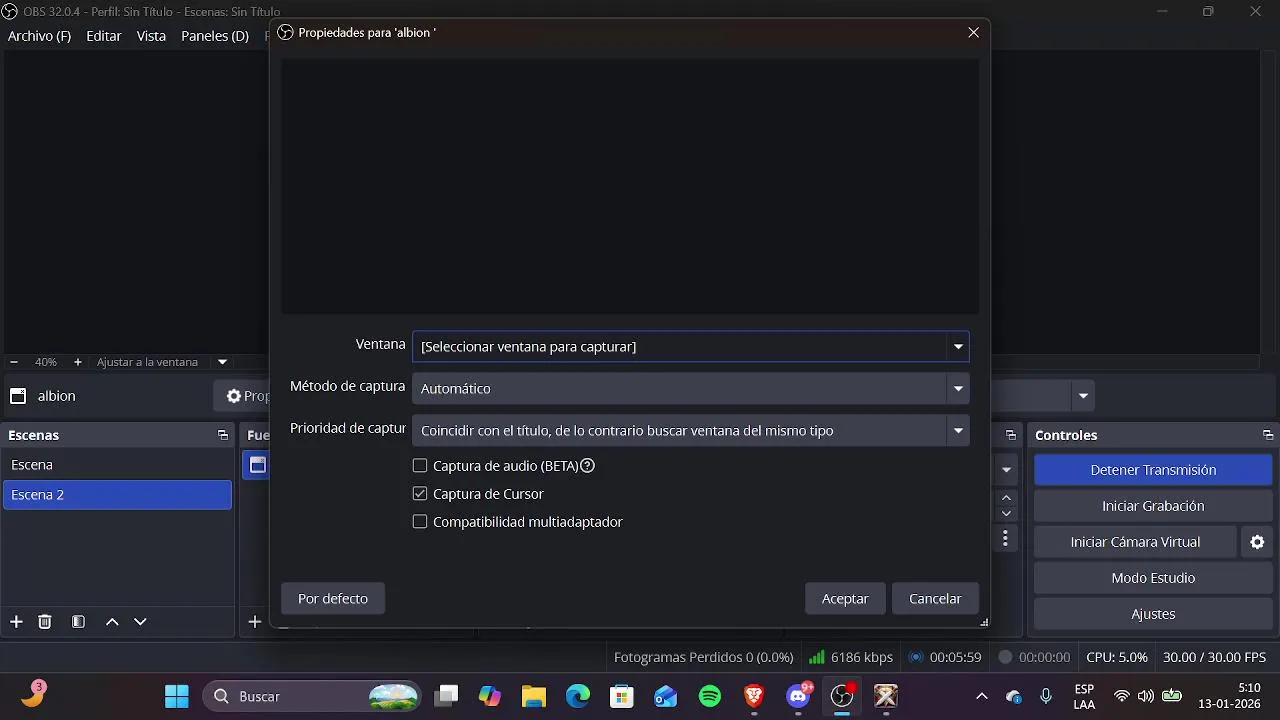Open the Prioridad de captura dropdown
Image resolution: width=1280 pixels, height=720 pixels.
click(690, 430)
